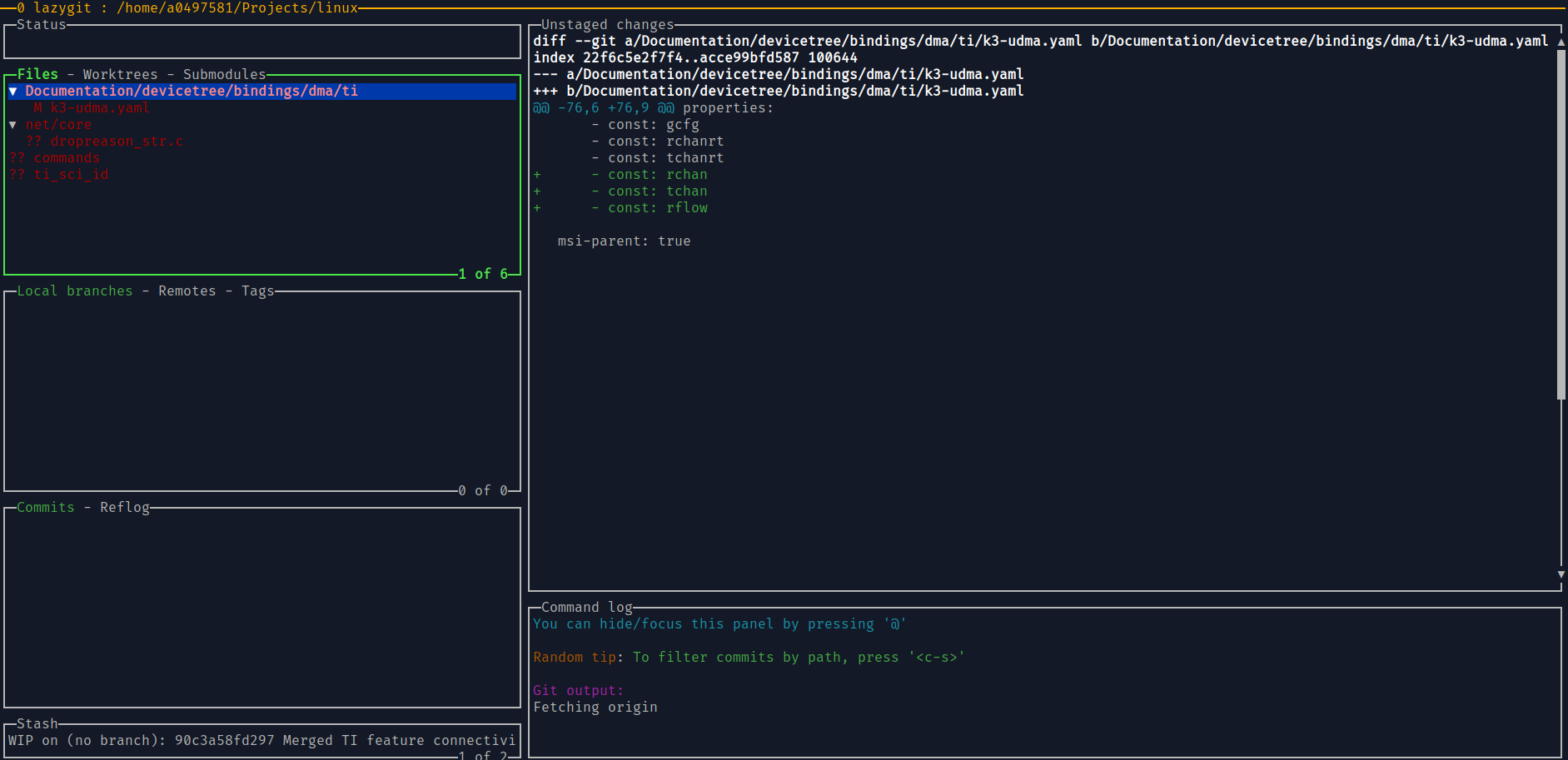Select the Local branches tab
The image size is (1568, 760).
74,291
